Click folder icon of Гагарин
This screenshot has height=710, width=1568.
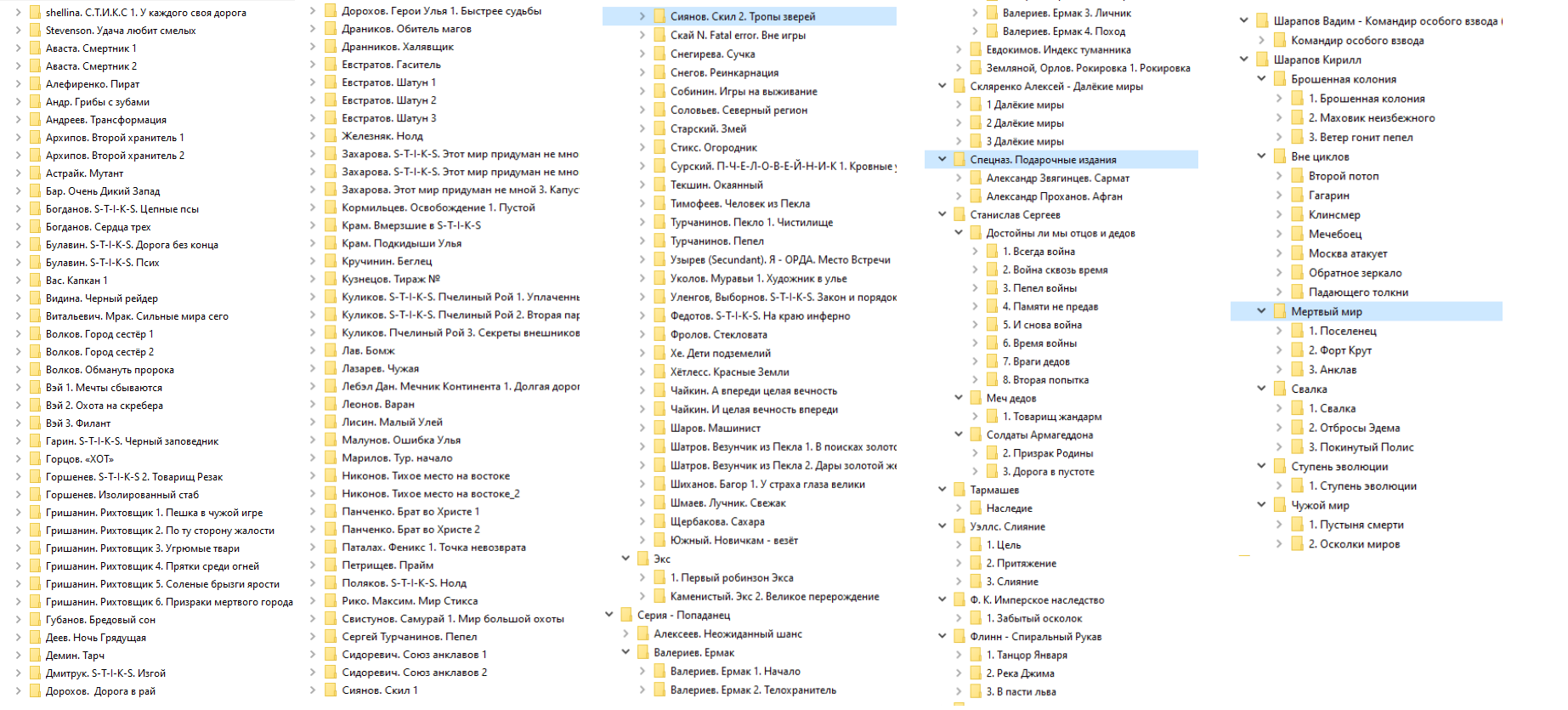click(x=1297, y=196)
